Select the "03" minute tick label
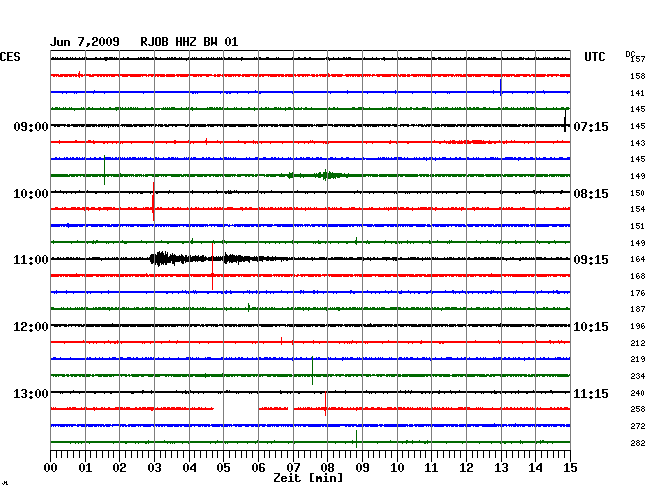The width and height of the screenshot is (650, 494). pyautogui.click(x=154, y=468)
